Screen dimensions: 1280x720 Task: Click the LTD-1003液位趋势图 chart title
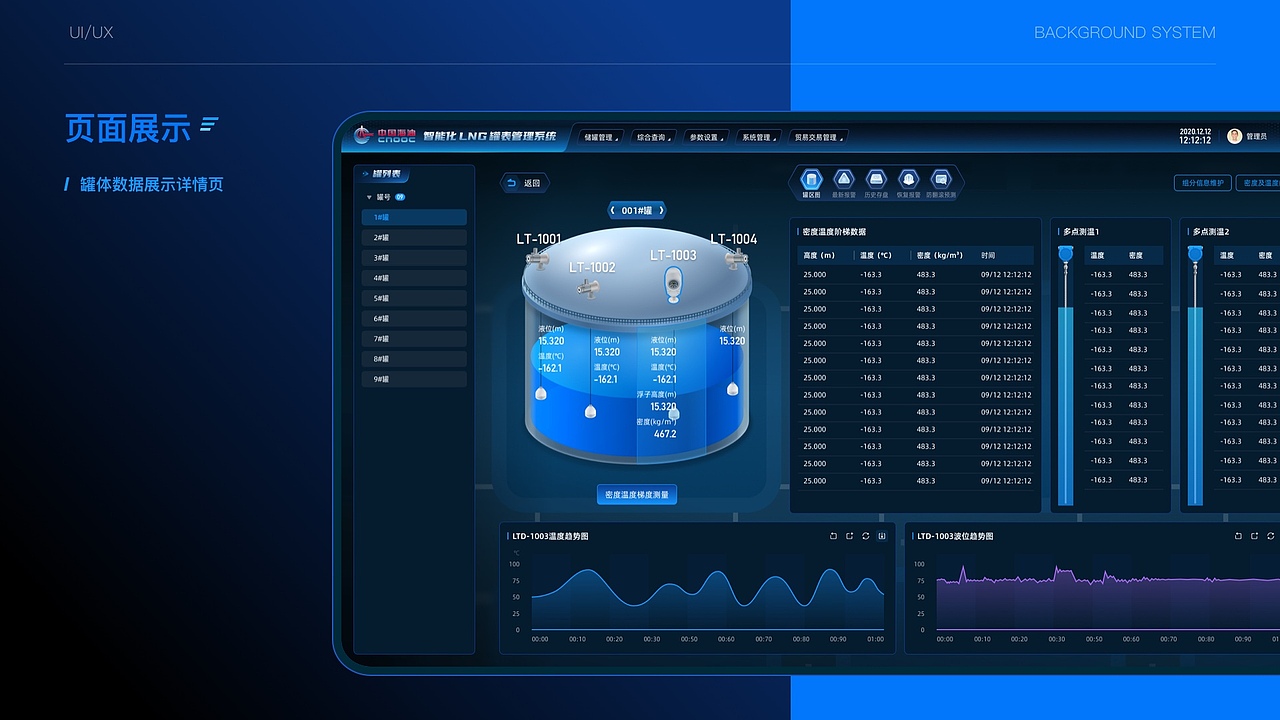pos(955,537)
